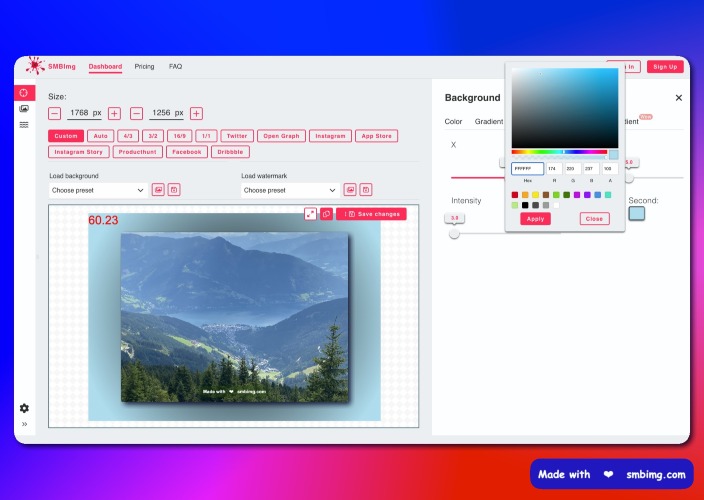704x500 pixels.
Task: Open the Pricing page
Action: click(x=144, y=66)
